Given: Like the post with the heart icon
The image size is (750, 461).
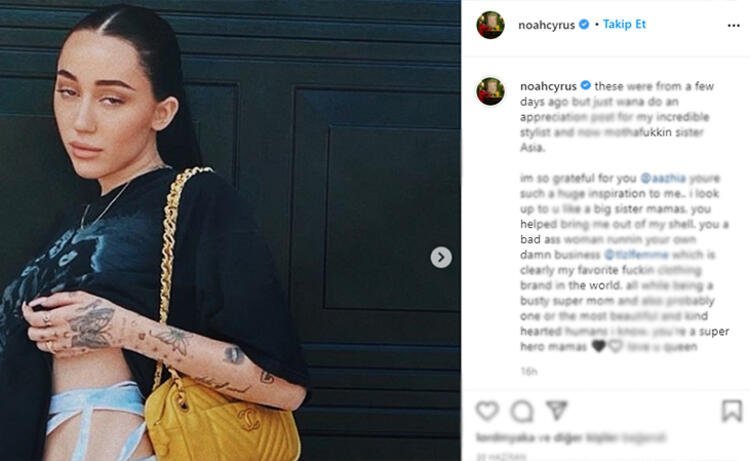Looking at the screenshot, I should pyautogui.click(x=487, y=411).
